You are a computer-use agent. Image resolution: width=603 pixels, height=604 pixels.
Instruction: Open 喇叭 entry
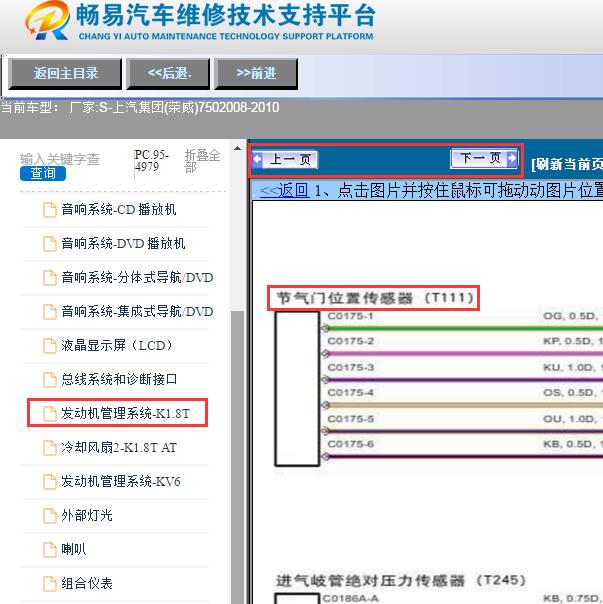coord(74,549)
